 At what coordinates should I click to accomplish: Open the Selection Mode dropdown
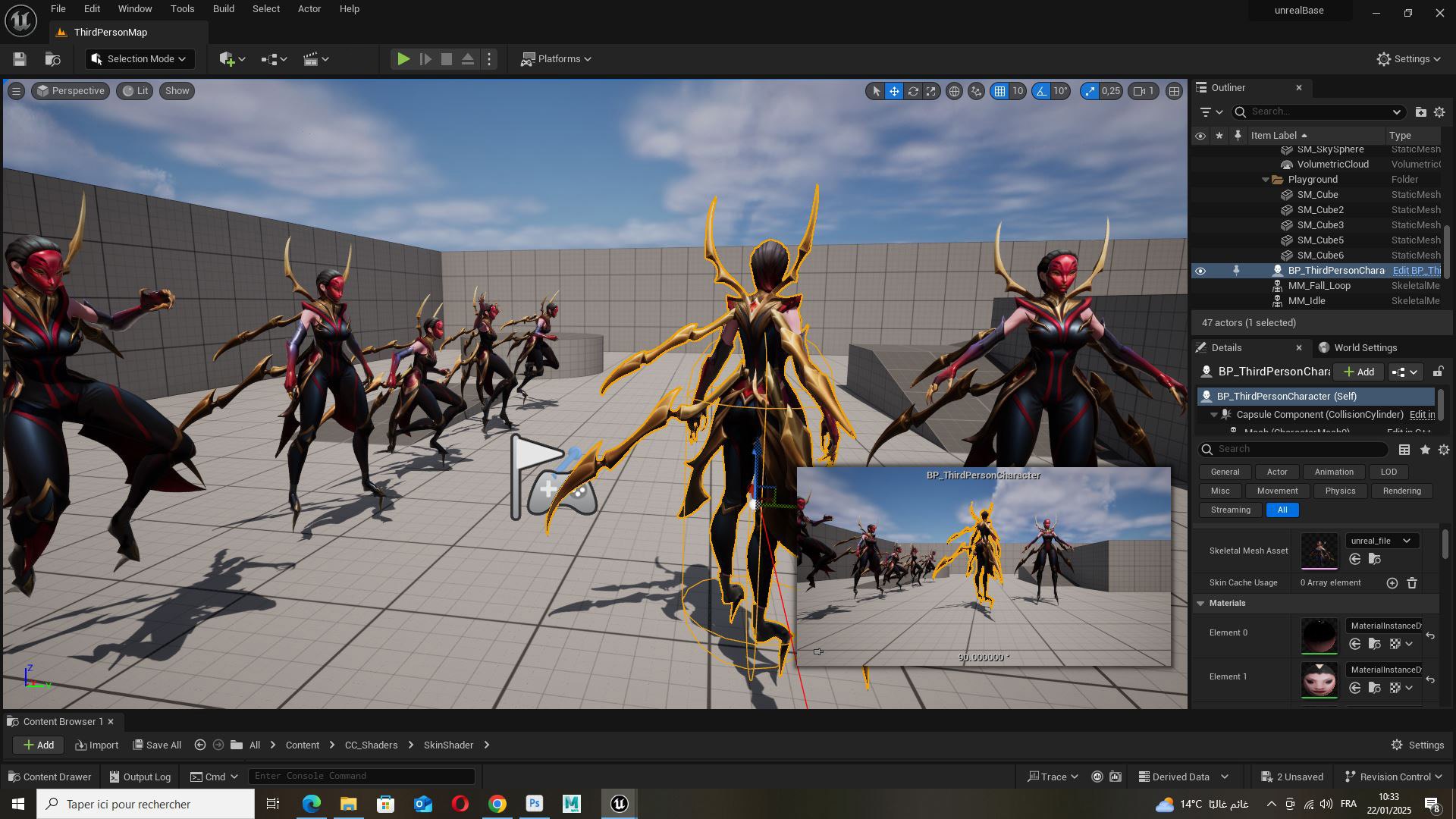(140, 59)
